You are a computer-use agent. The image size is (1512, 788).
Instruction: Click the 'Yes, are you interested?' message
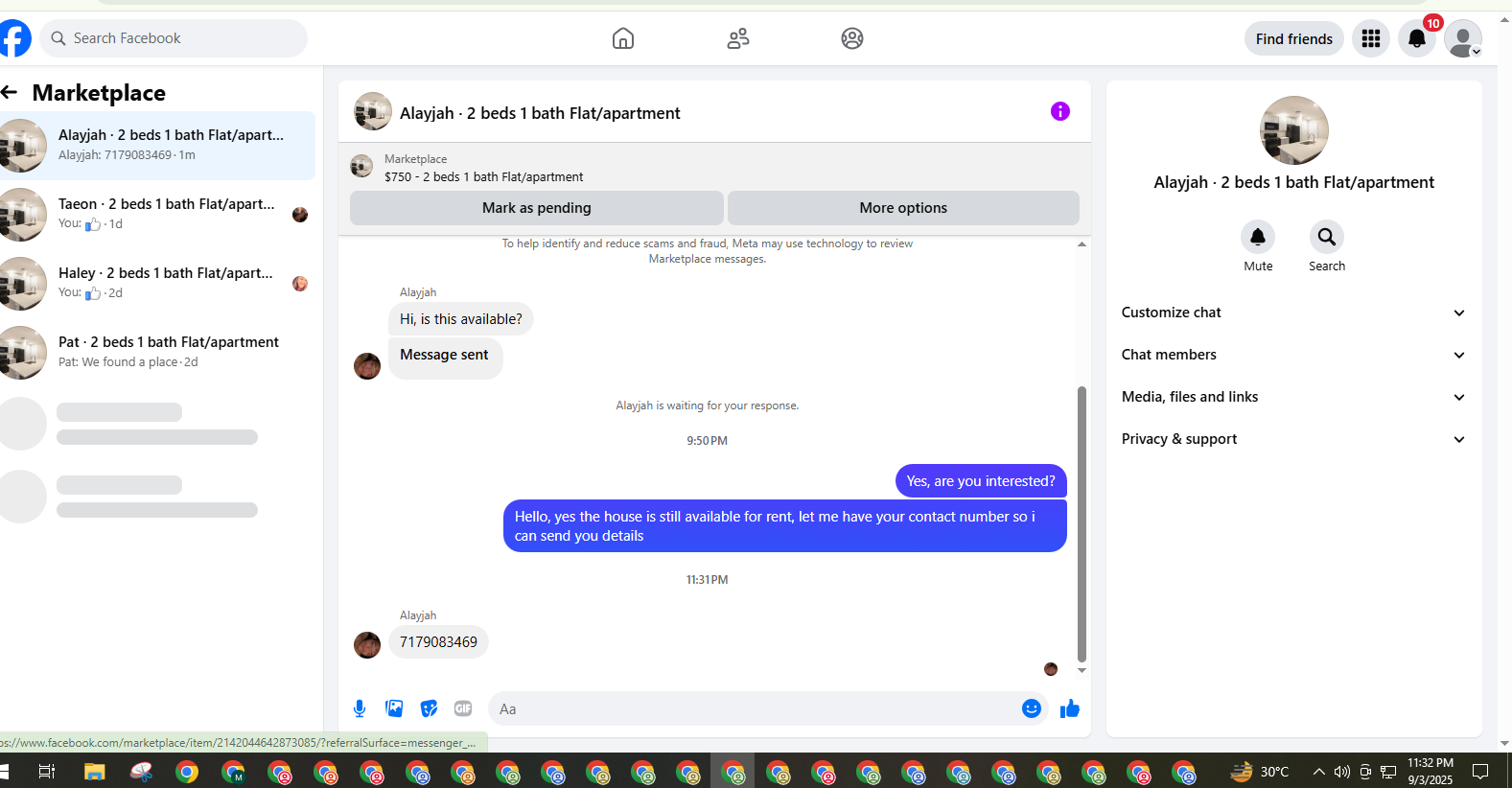click(981, 481)
